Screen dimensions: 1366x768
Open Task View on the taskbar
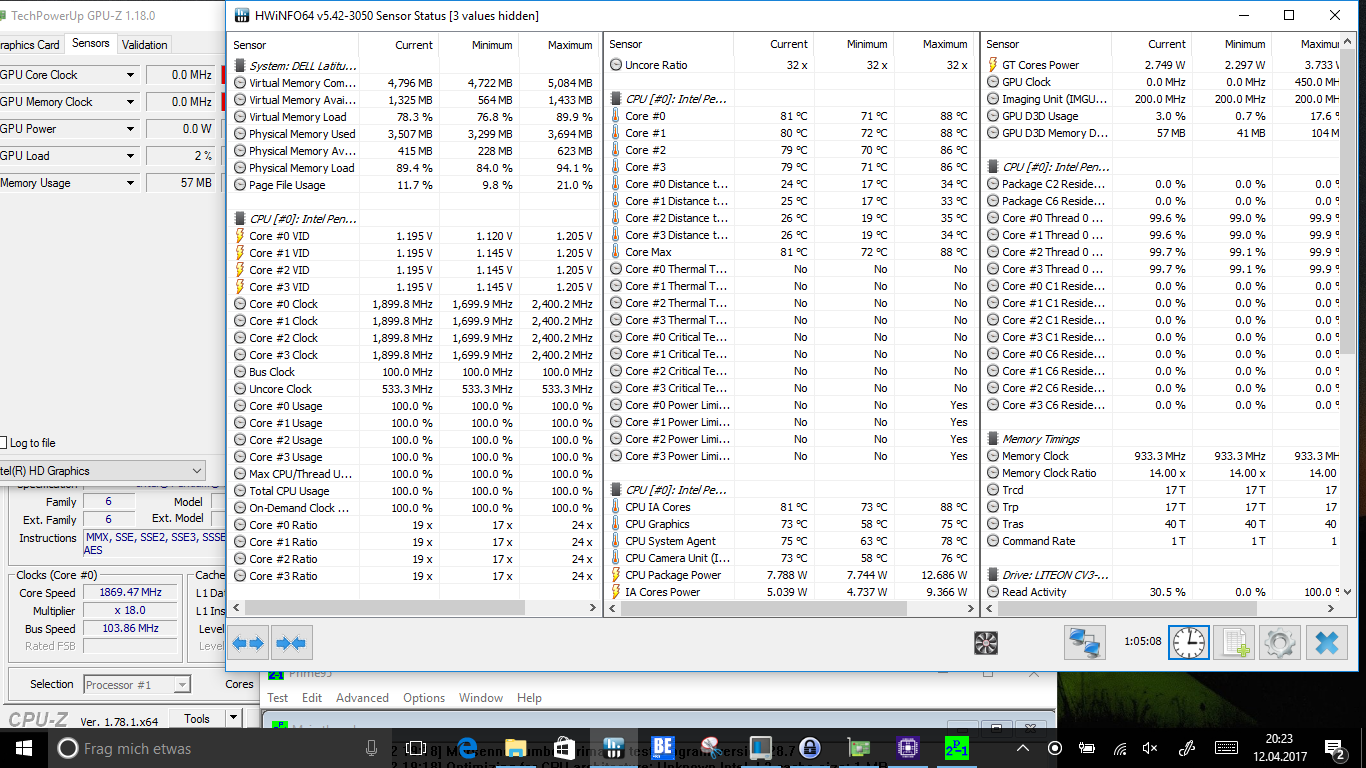click(418, 747)
